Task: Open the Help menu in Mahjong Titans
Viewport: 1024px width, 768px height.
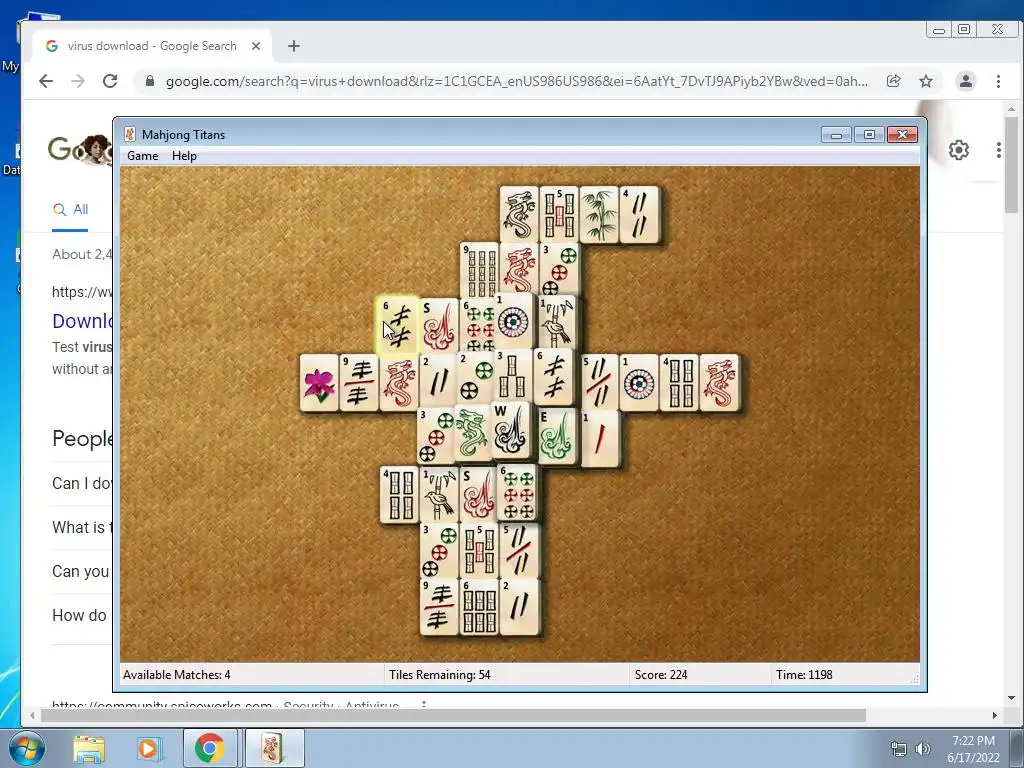Action: 184,156
